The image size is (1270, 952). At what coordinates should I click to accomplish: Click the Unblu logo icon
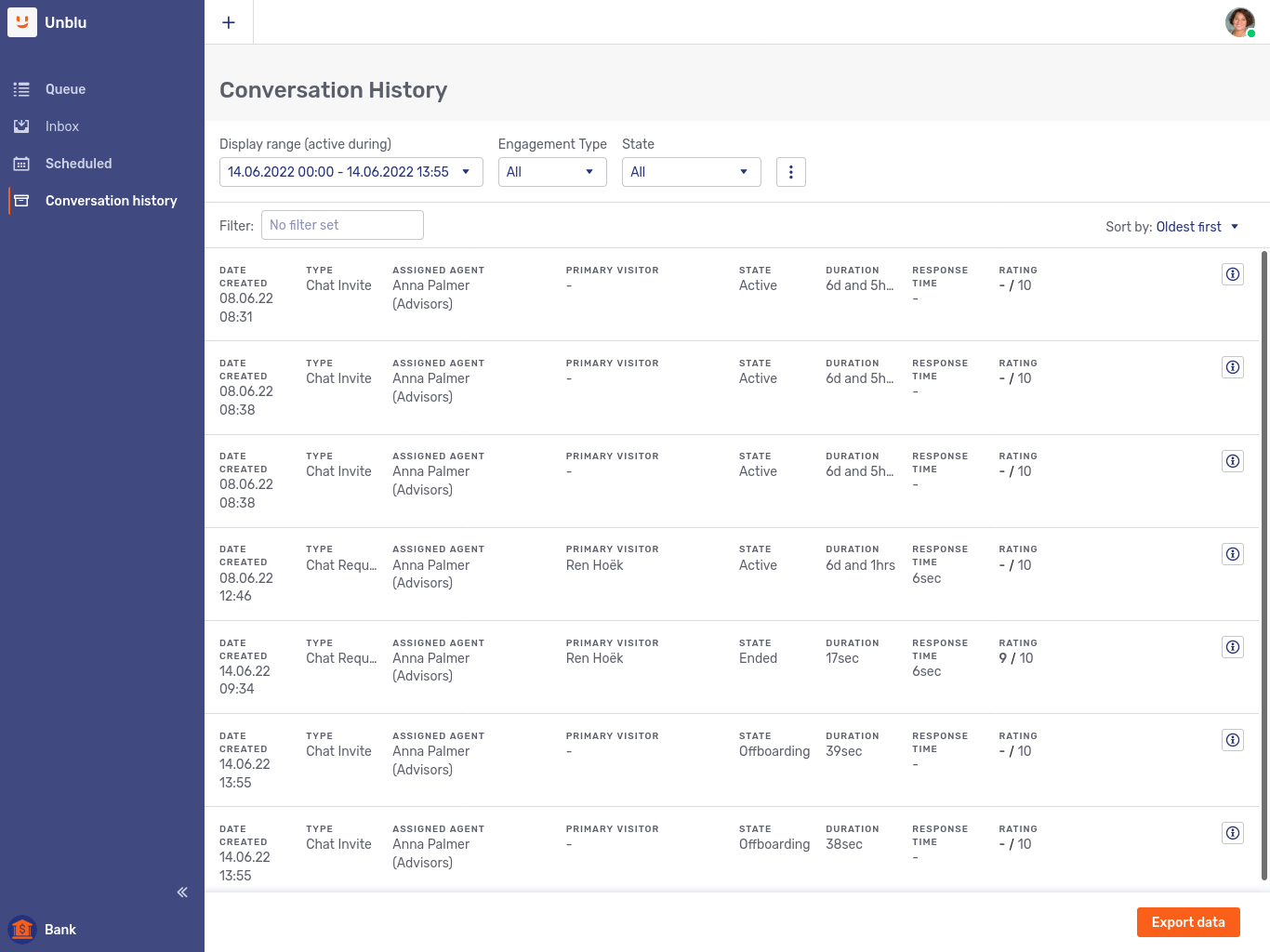22,22
